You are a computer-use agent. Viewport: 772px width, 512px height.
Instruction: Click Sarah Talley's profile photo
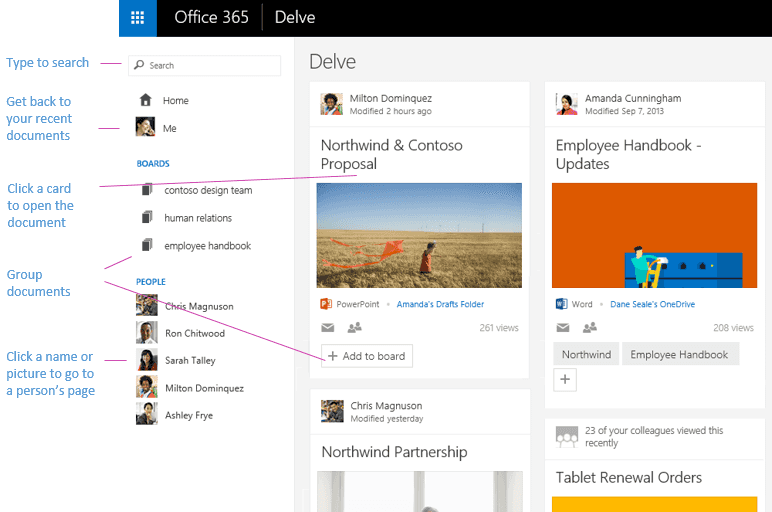click(147, 359)
